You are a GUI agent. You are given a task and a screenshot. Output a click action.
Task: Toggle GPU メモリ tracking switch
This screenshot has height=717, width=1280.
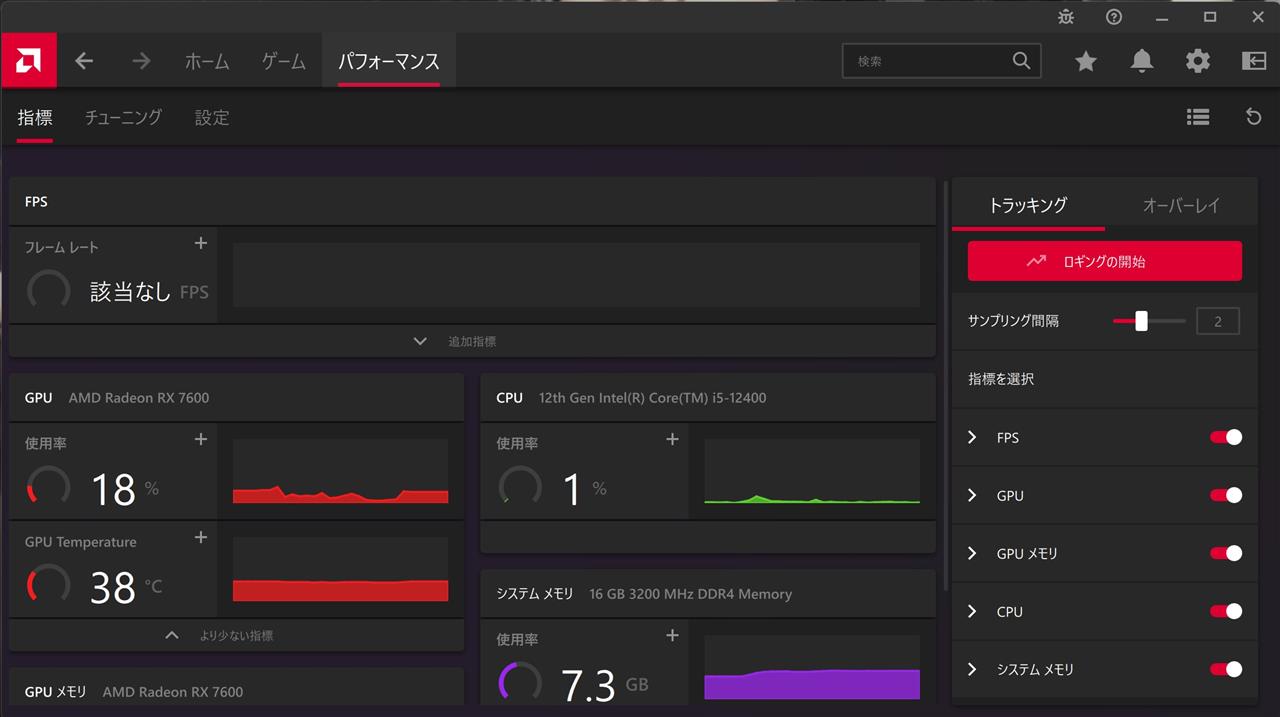click(x=1226, y=553)
